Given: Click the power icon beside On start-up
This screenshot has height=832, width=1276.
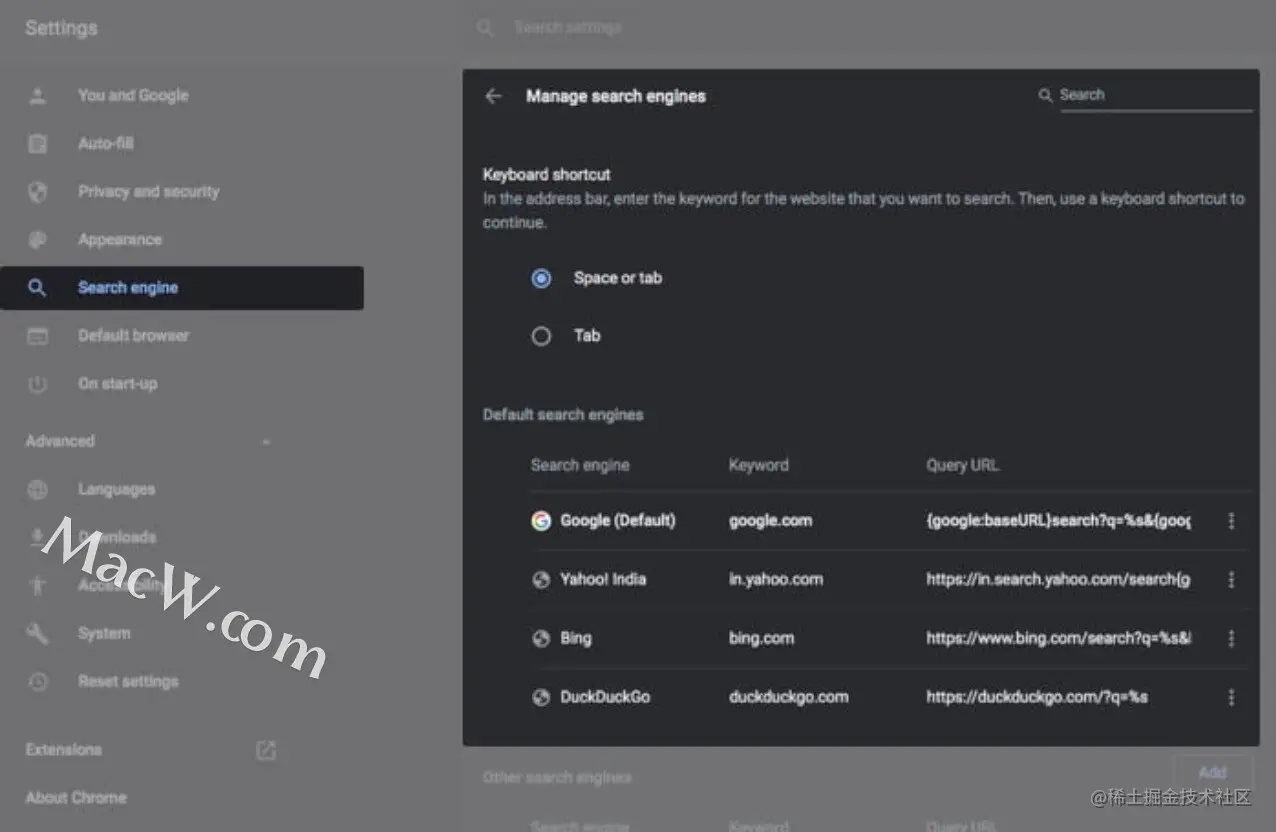Looking at the screenshot, I should pyautogui.click(x=38, y=384).
